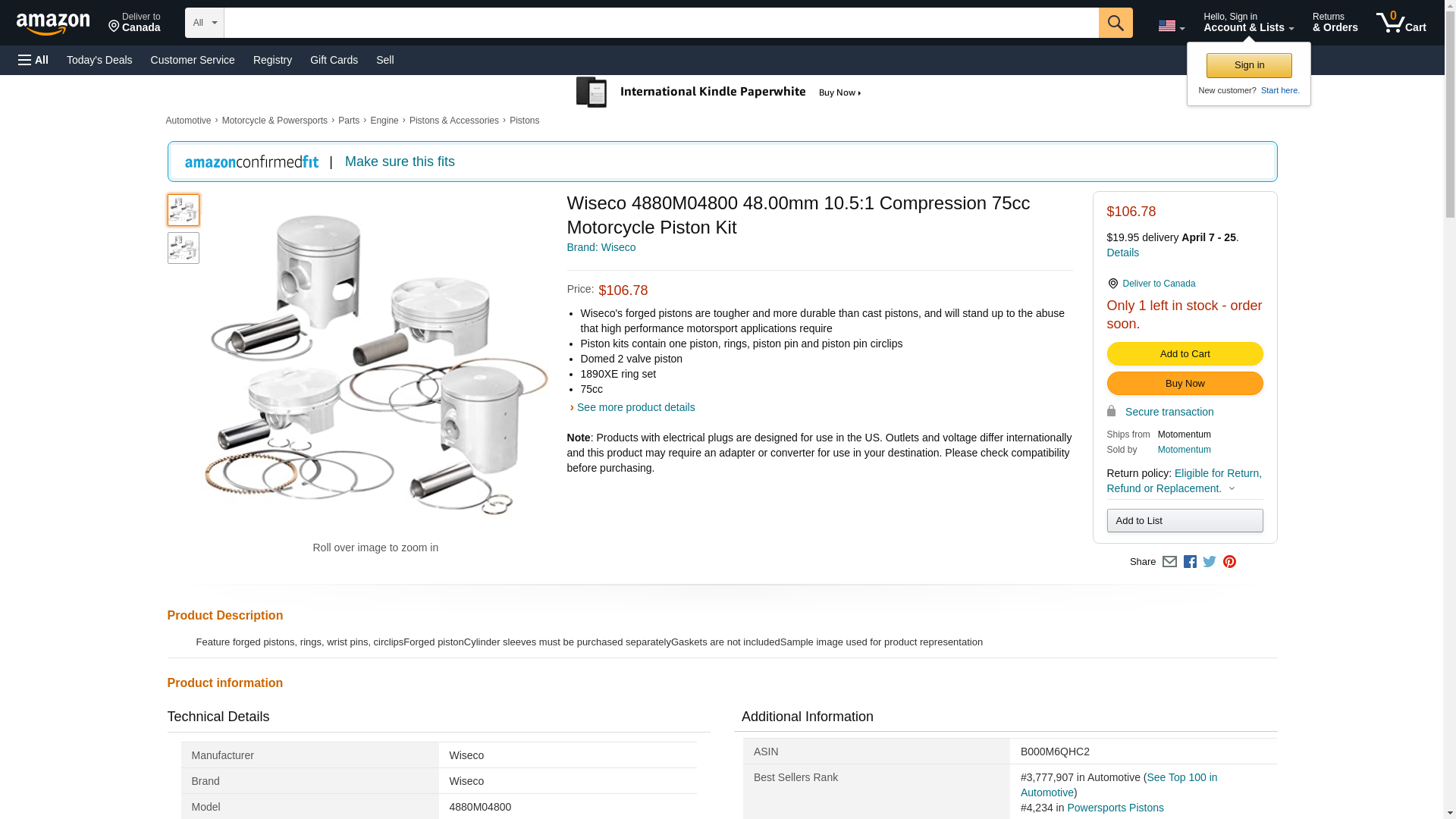Click the yellow Sign in button
Image resolution: width=1456 pixels, height=819 pixels.
(1249, 65)
